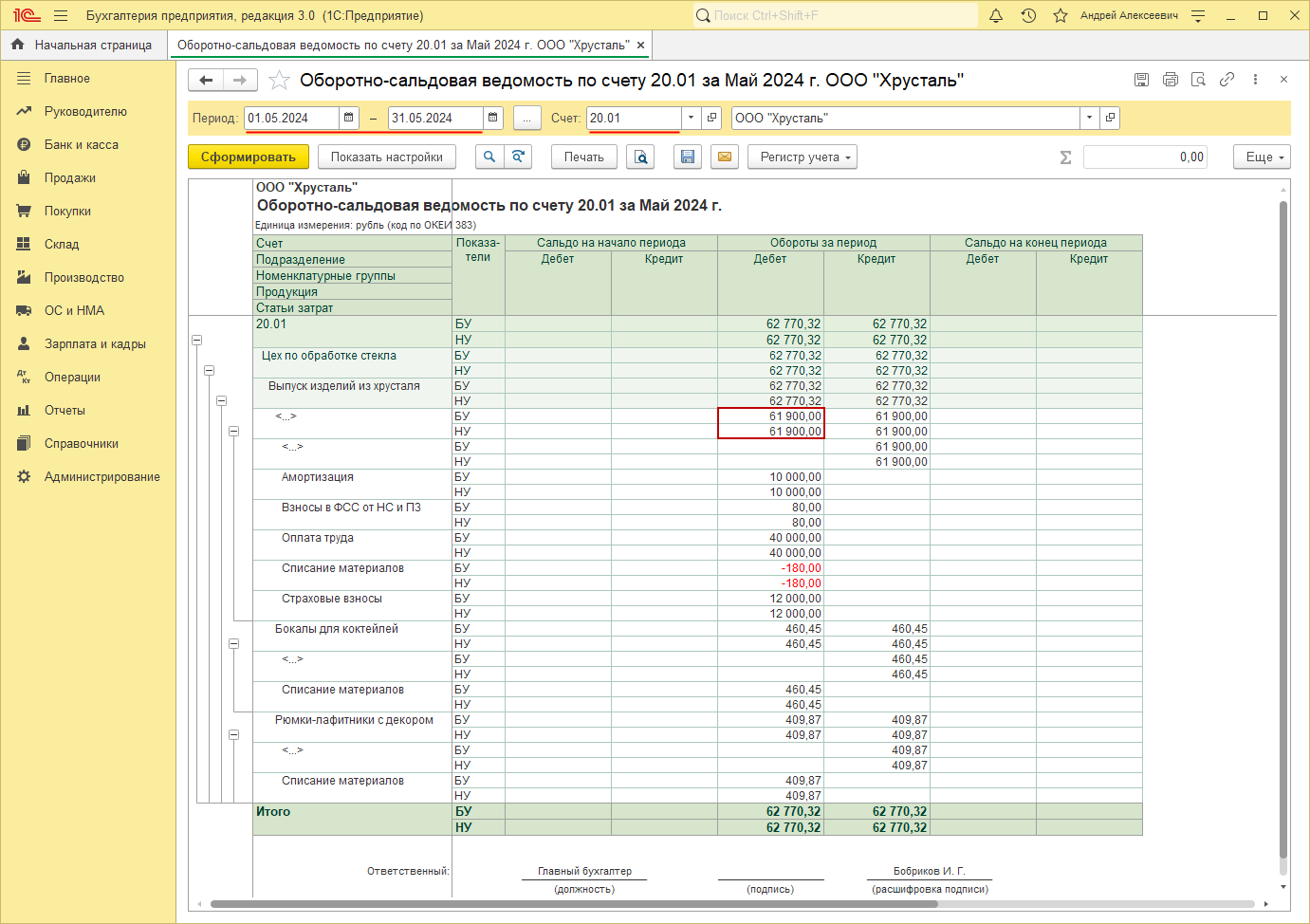1310x924 pixels.
Task: Open the history clock icon
Action: 1028,15
